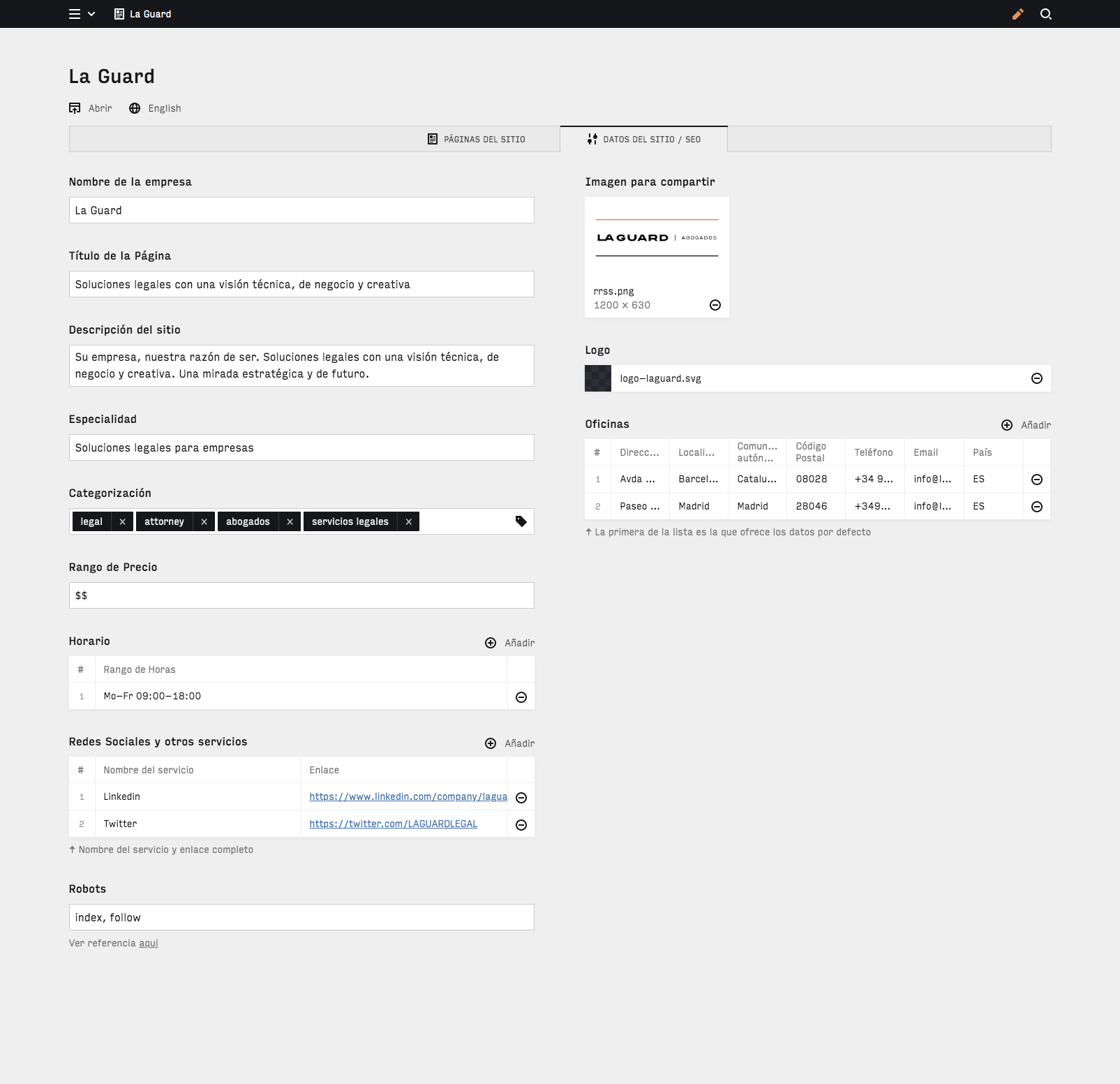Remove the "attorney" tag
This screenshot has width=1120, height=1084.
204,521
